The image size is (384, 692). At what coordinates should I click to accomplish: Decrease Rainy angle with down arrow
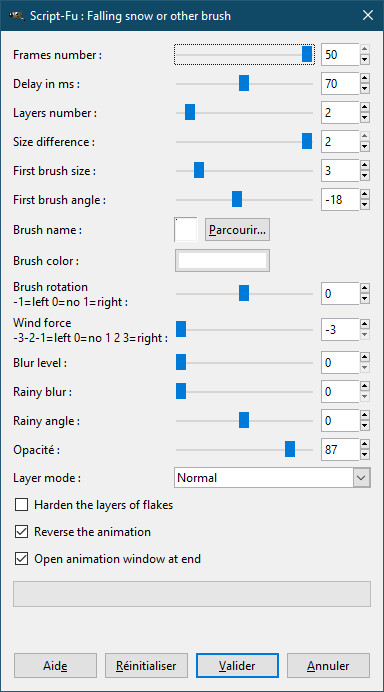pyautogui.click(x=365, y=426)
